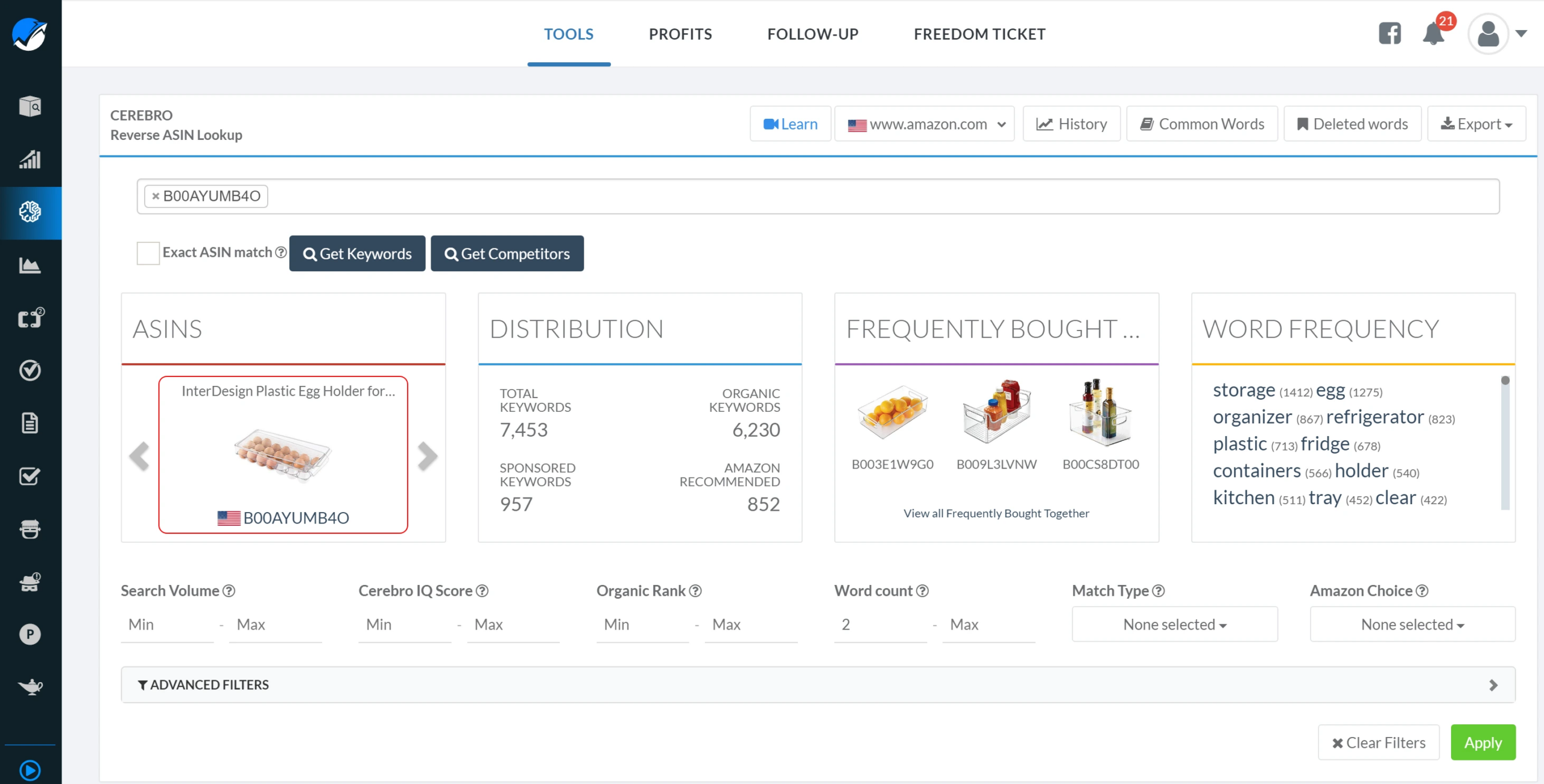Open the Facebook icon in header

click(x=1390, y=34)
